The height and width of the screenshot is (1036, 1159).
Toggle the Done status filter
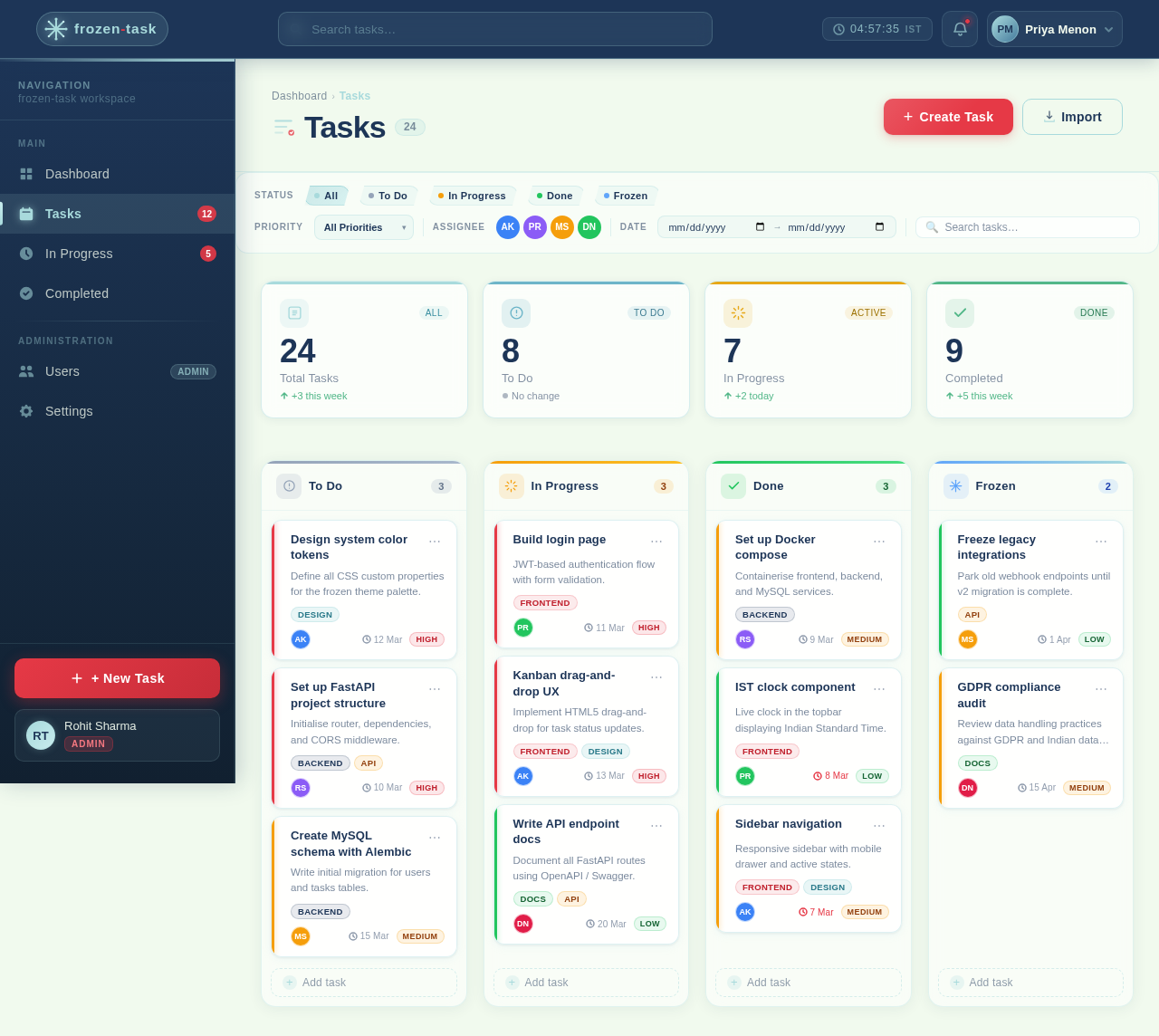pos(554,196)
